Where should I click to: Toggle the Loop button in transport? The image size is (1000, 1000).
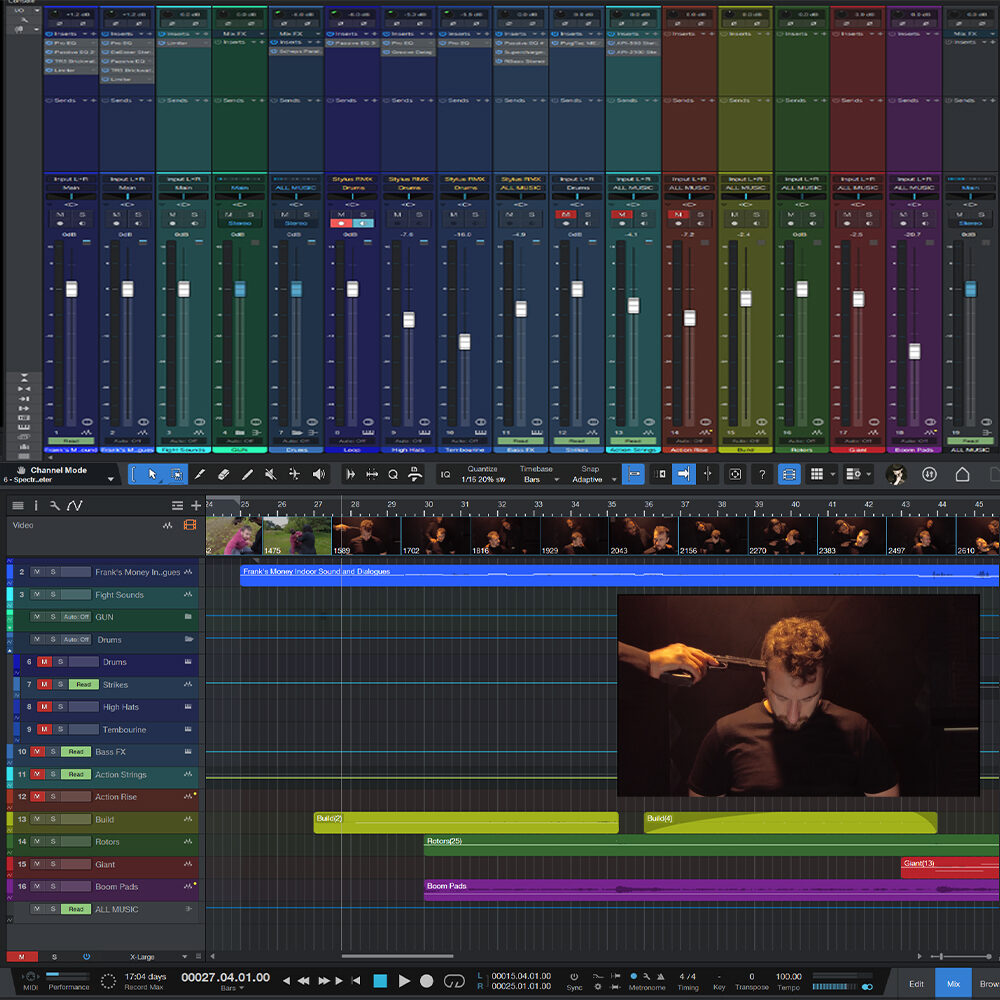click(x=454, y=981)
